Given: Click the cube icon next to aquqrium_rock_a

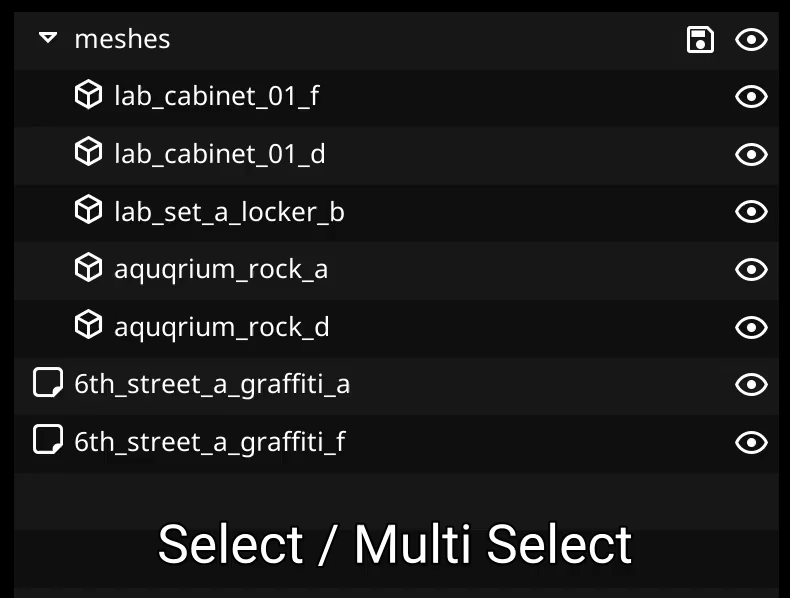Looking at the screenshot, I should click(89, 268).
